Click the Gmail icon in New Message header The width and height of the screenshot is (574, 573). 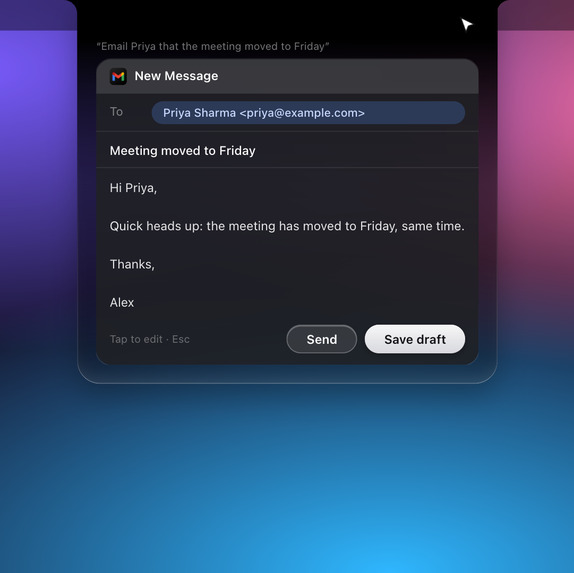click(118, 76)
